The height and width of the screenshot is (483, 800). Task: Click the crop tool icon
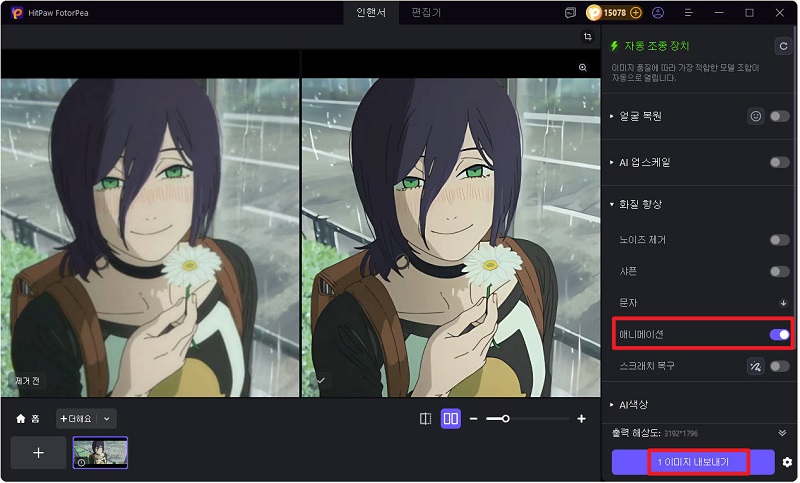pyautogui.click(x=588, y=37)
